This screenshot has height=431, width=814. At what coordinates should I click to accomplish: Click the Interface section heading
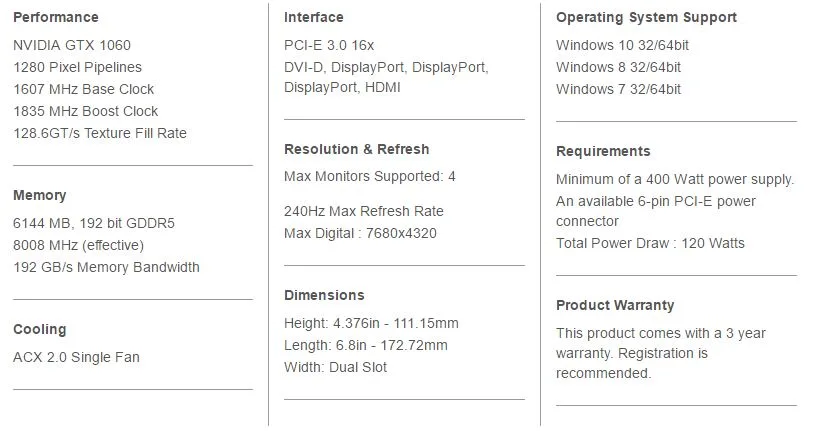[x=313, y=17]
